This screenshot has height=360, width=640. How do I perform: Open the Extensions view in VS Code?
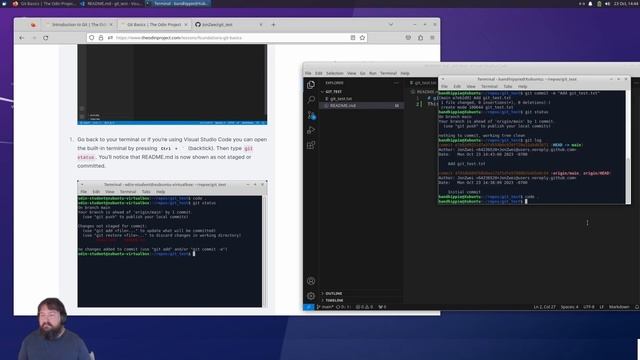311,145
